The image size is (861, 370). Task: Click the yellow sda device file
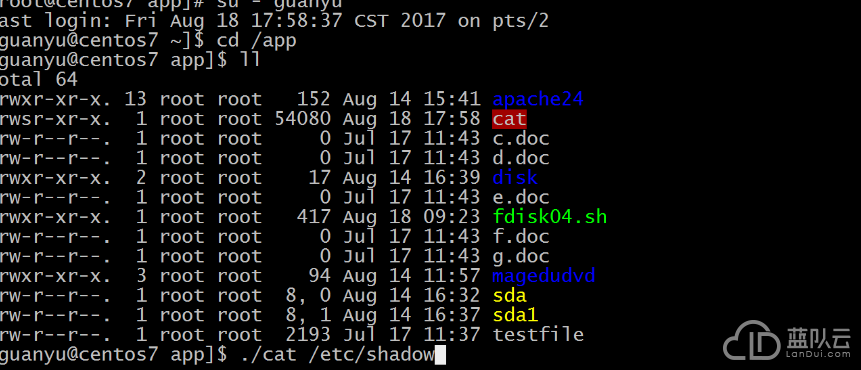(x=510, y=295)
